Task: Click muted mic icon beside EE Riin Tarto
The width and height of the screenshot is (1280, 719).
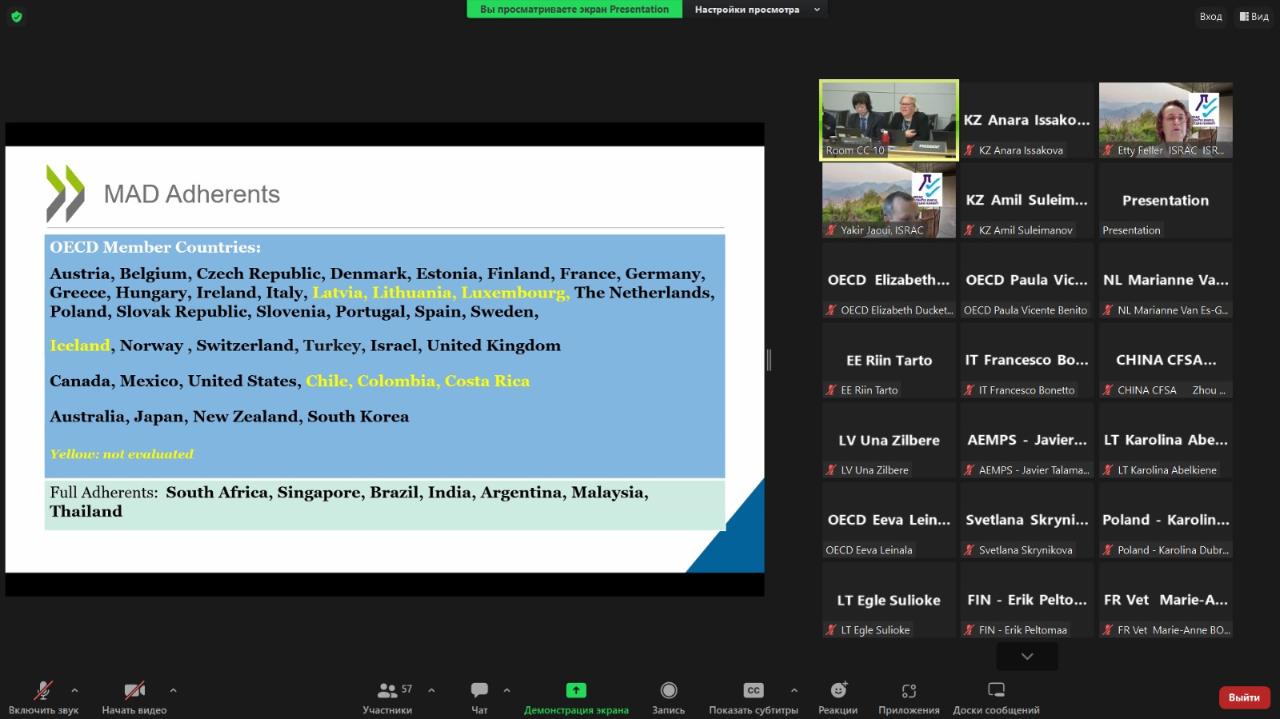Action: 831,390
